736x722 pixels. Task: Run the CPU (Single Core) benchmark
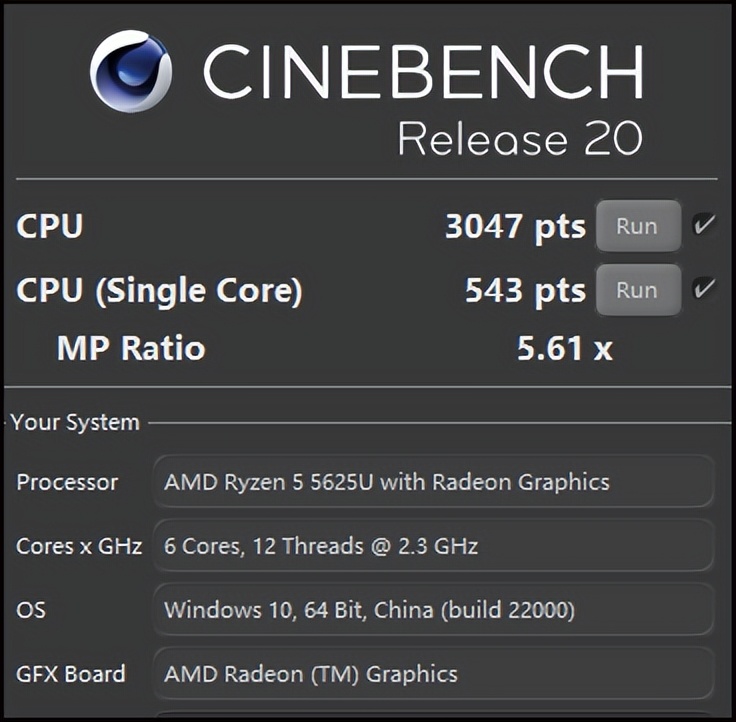(x=637, y=290)
